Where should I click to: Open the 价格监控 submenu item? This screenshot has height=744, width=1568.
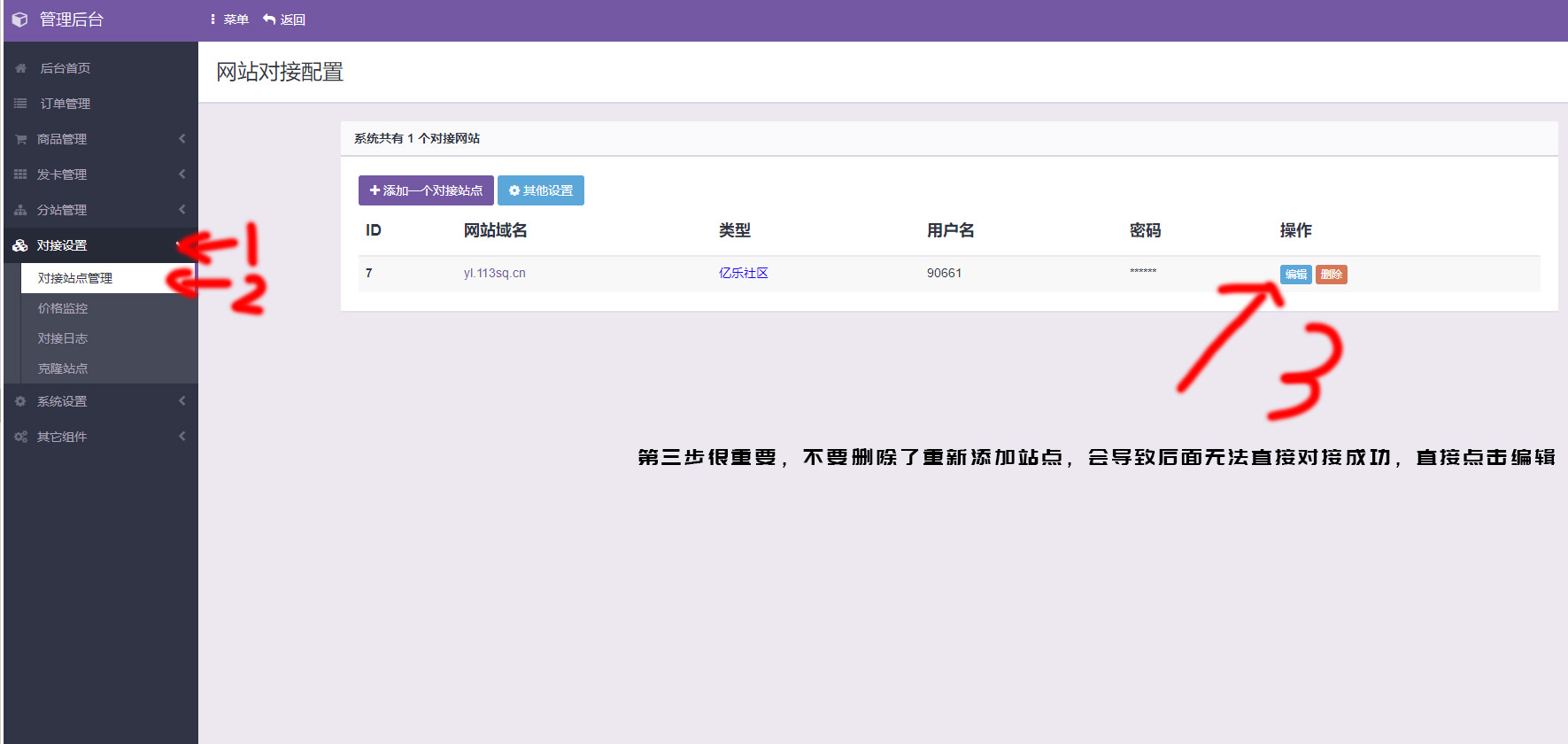63,308
